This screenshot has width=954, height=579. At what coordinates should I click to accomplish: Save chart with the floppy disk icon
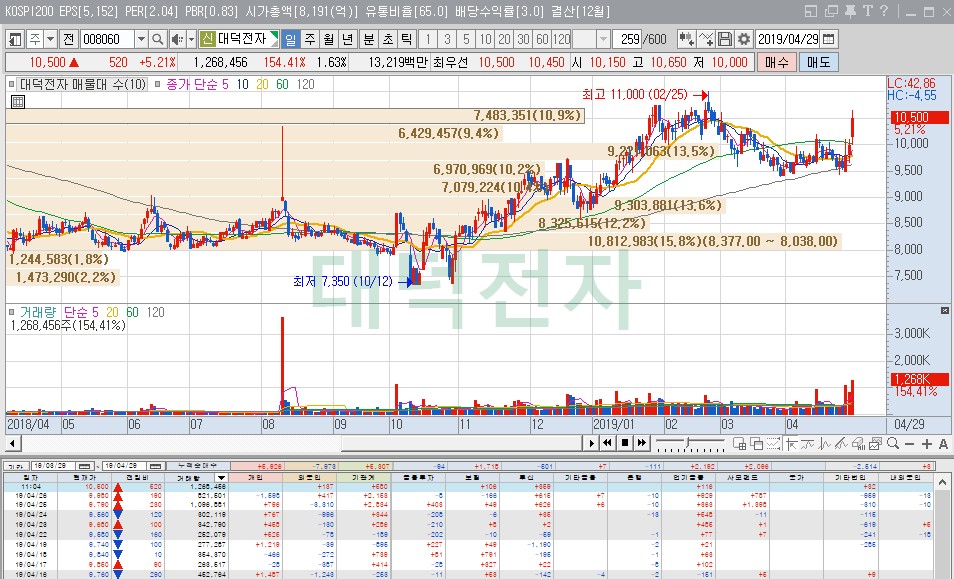tap(725, 40)
